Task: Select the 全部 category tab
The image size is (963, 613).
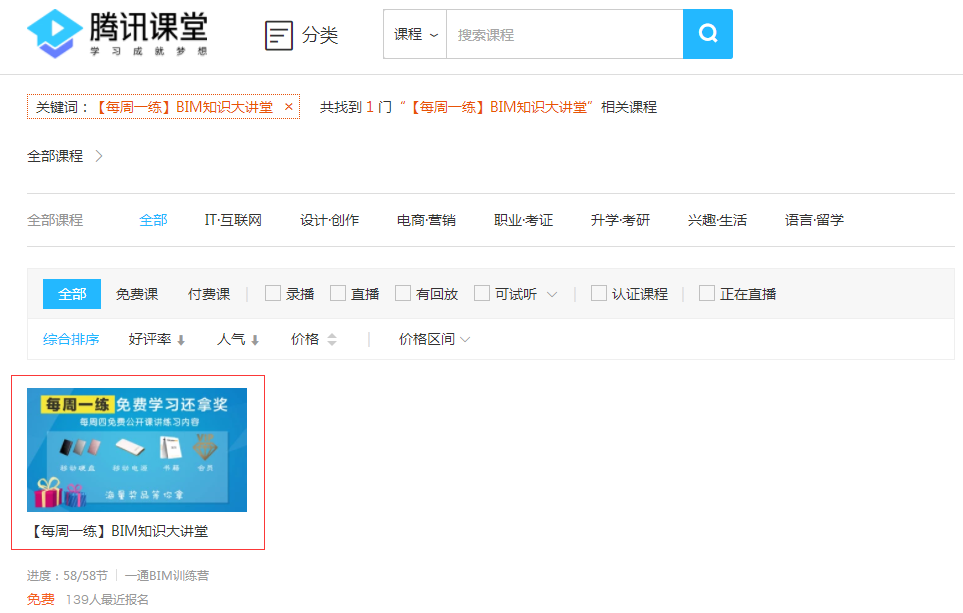Action: tap(153, 220)
